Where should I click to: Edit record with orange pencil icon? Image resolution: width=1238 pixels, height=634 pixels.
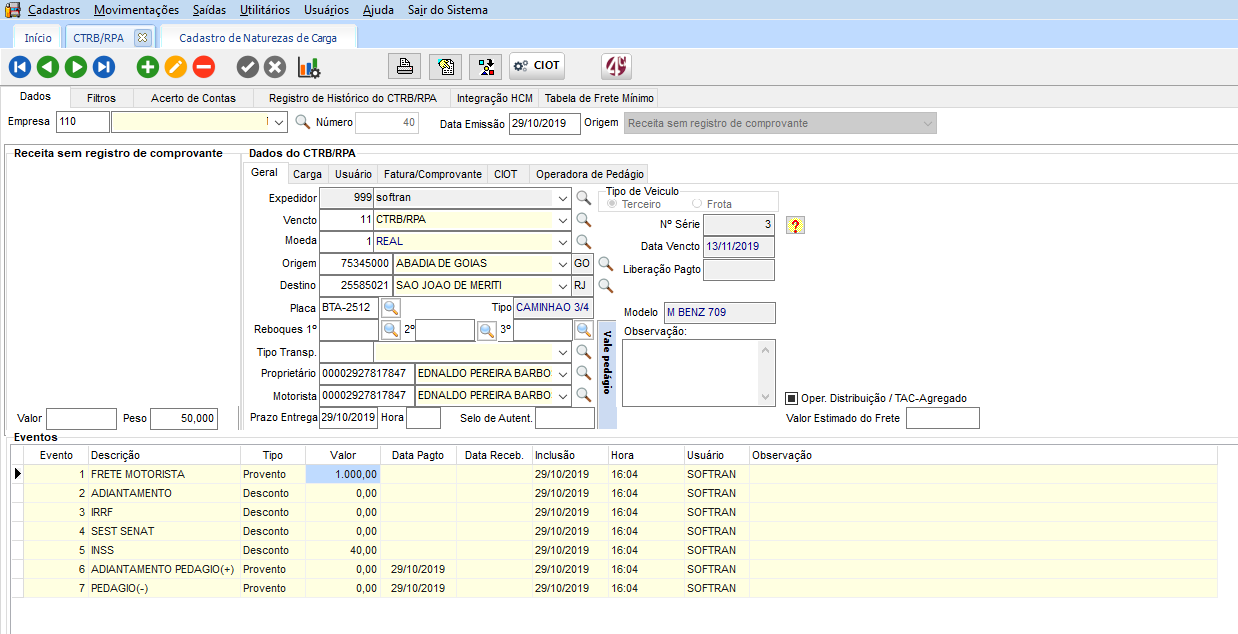point(176,67)
